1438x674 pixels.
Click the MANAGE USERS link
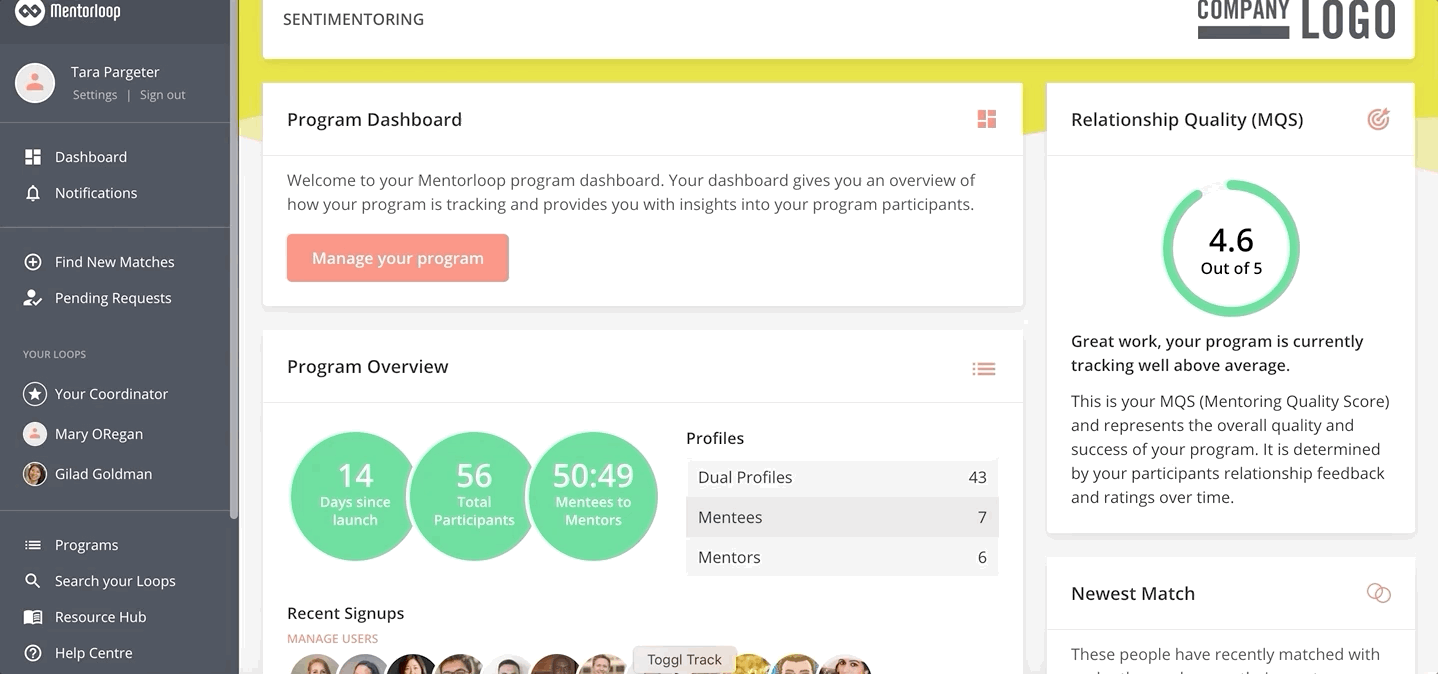click(x=333, y=638)
